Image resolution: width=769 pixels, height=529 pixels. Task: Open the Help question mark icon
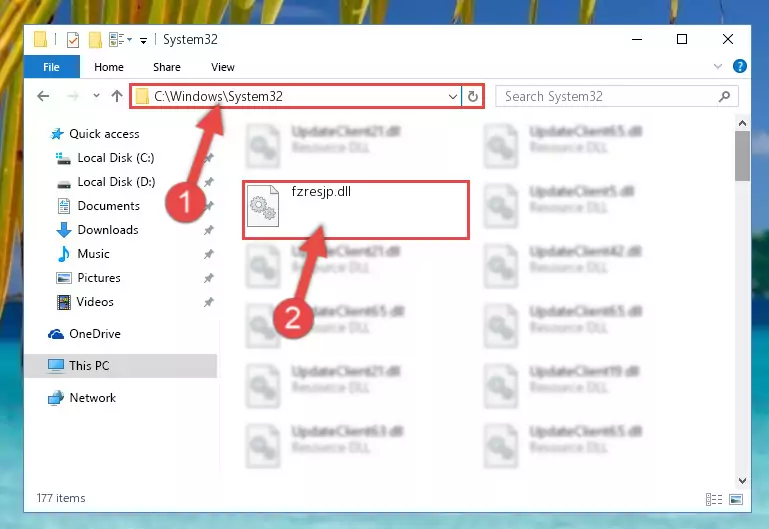[x=740, y=66]
